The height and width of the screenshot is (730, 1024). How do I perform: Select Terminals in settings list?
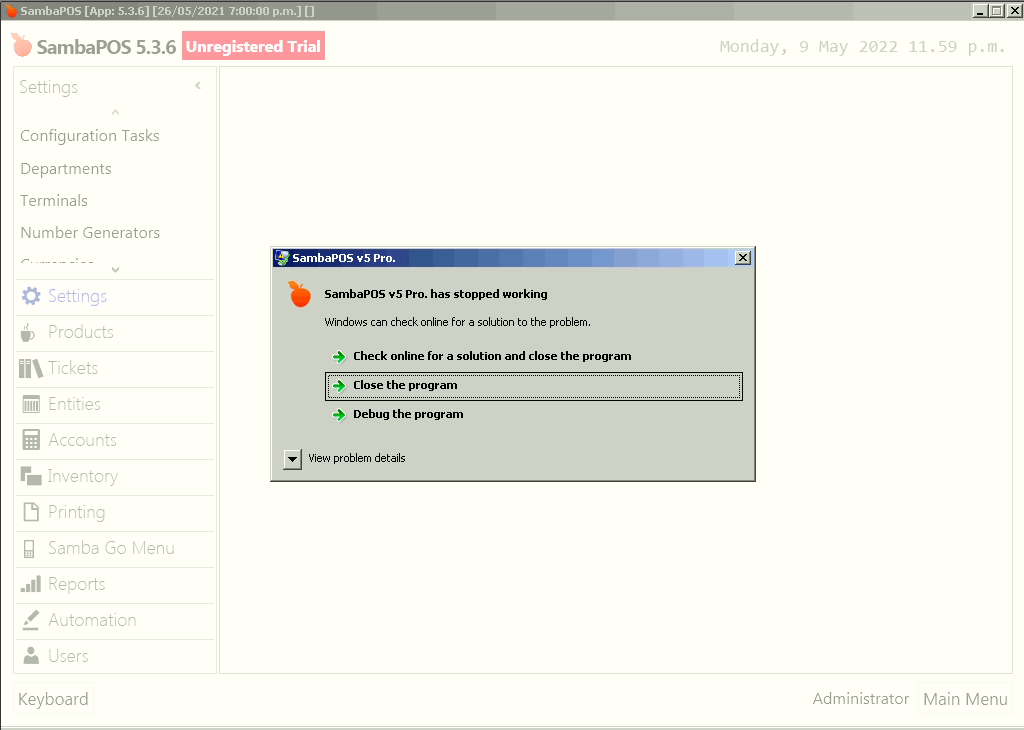(54, 201)
